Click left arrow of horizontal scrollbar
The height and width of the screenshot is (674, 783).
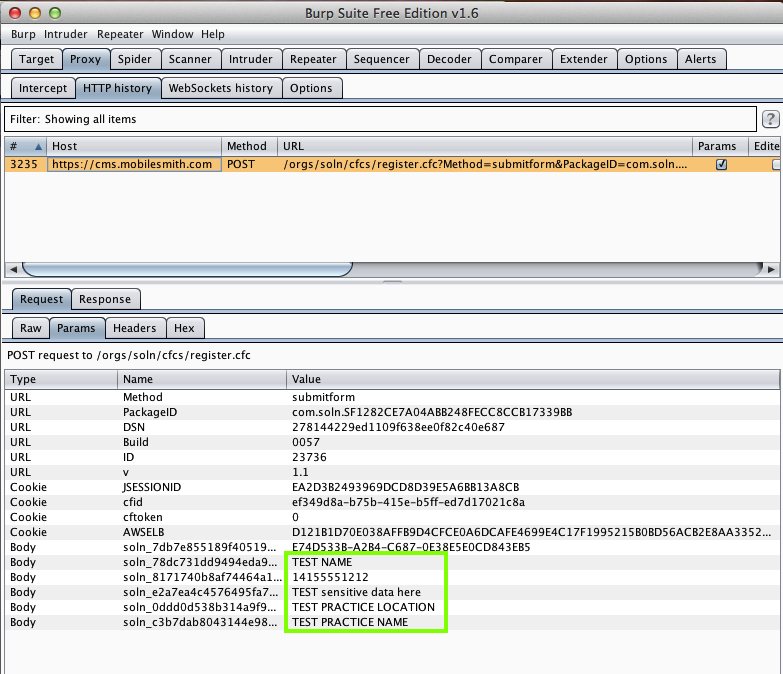13,270
